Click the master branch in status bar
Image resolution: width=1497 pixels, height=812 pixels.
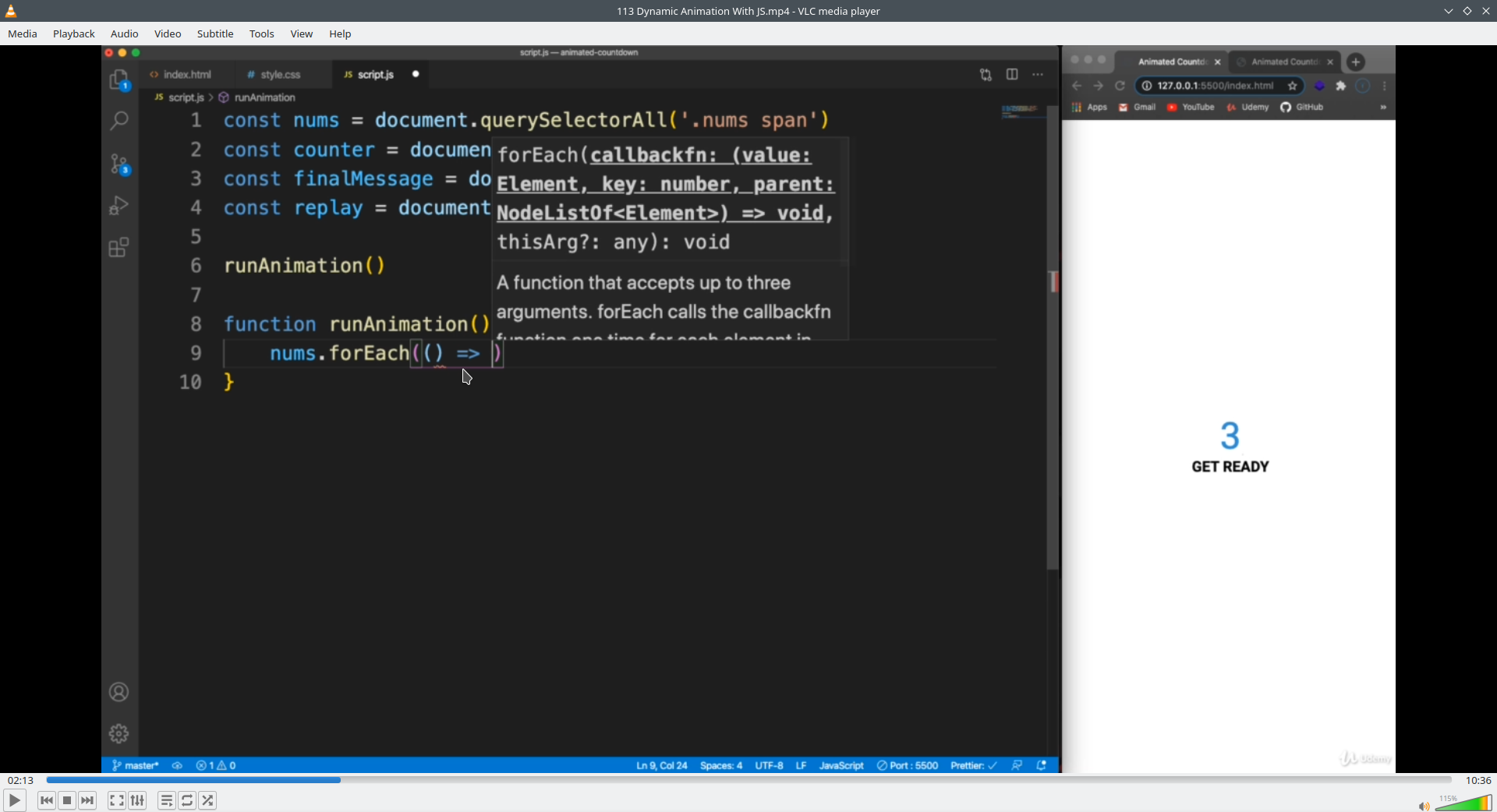[136, 765]
